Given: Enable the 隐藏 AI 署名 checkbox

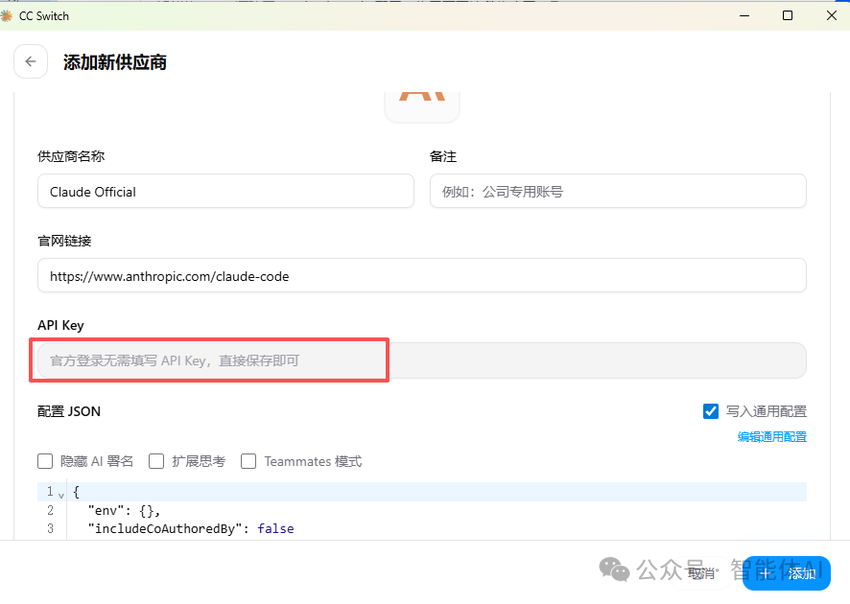Looking at the screenshot, I should 45,461.
